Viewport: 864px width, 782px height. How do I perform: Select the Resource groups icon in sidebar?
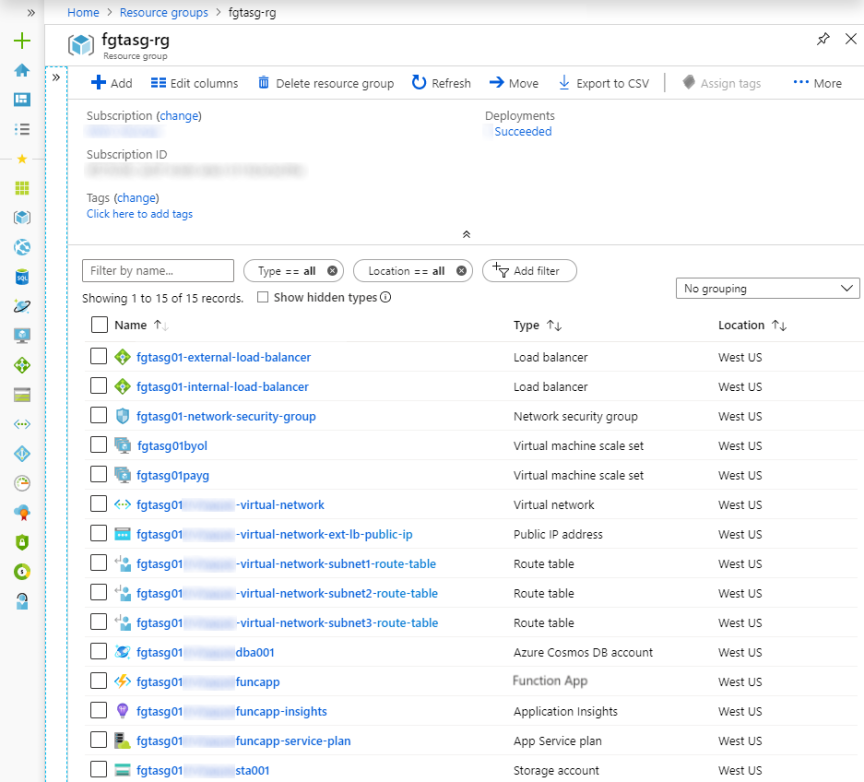[20, 217]
